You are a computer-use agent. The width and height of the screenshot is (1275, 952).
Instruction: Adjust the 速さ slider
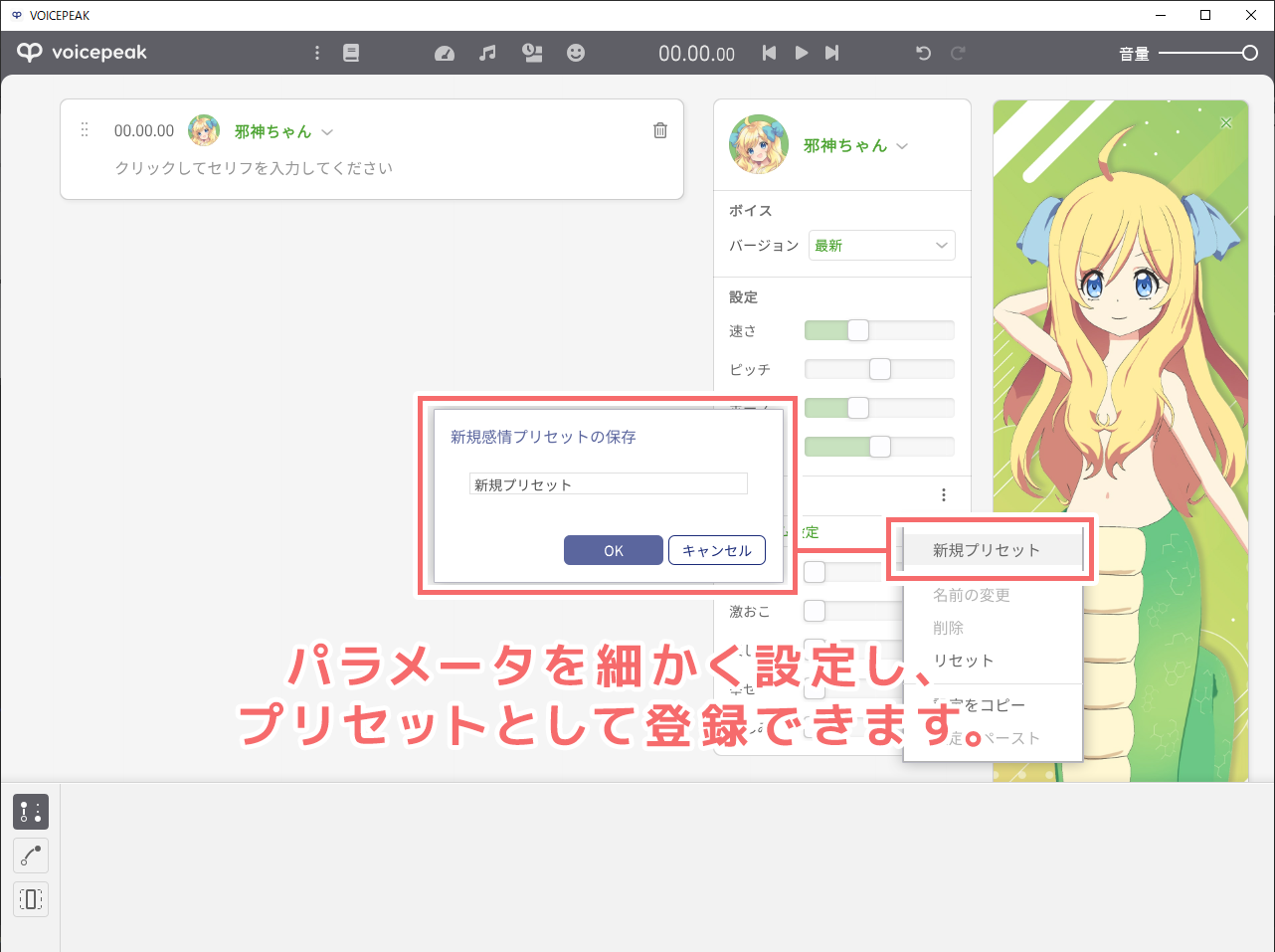click(879, 330)
